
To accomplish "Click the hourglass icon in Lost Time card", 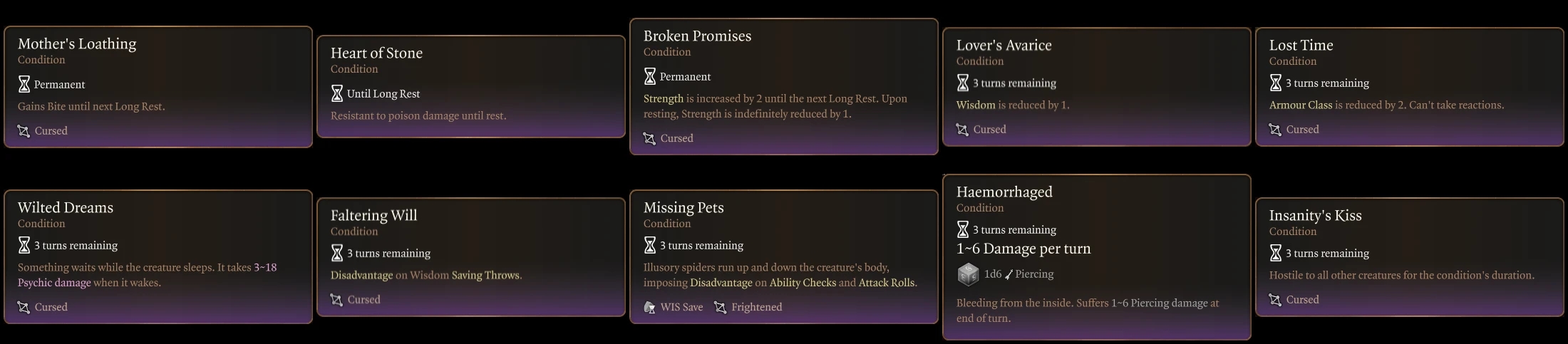I will [1276, 83].
